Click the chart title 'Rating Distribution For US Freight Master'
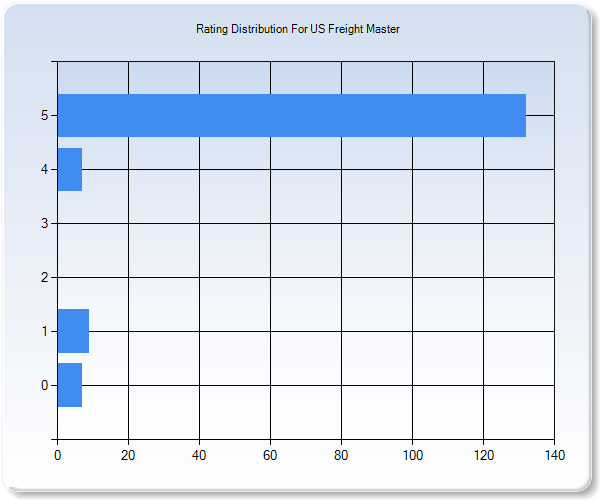The image size is (600, 500). 298,29
